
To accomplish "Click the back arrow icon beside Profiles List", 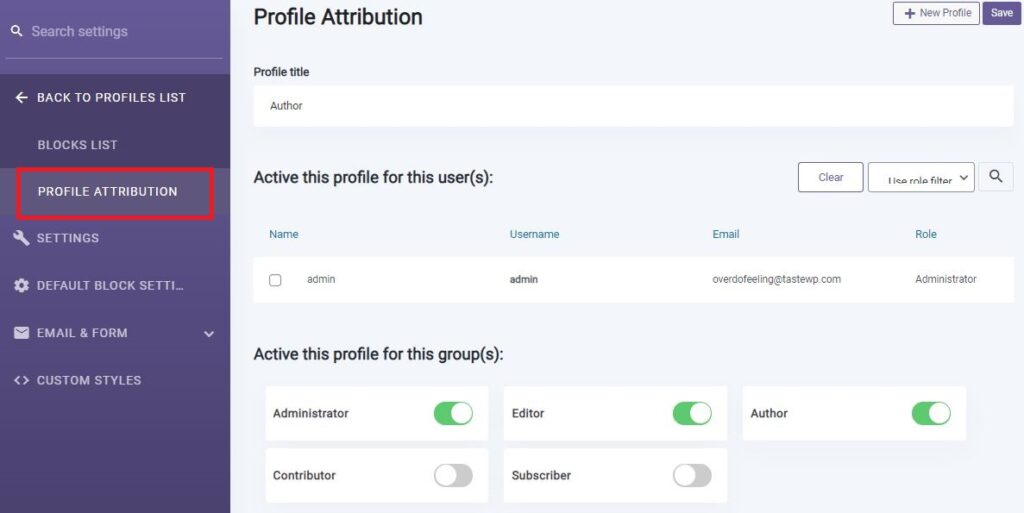I will coord(22,97).
